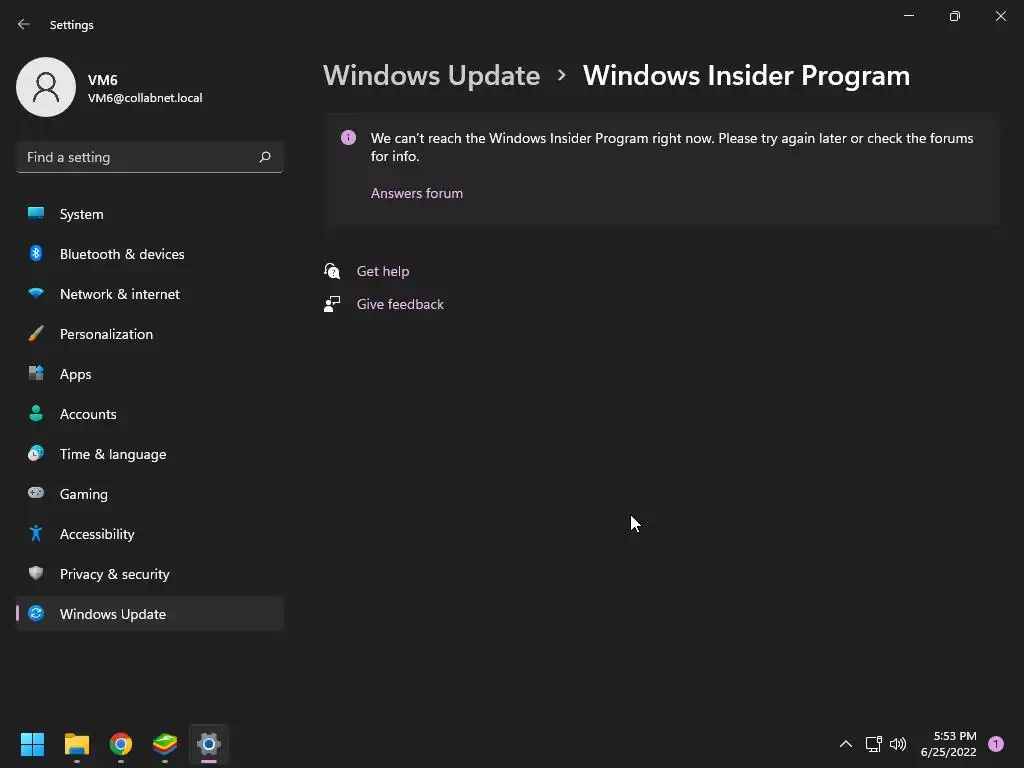Screen dimensions: 1024x768
Task: Open the network status tray icon
Action: tap(874, 744)
